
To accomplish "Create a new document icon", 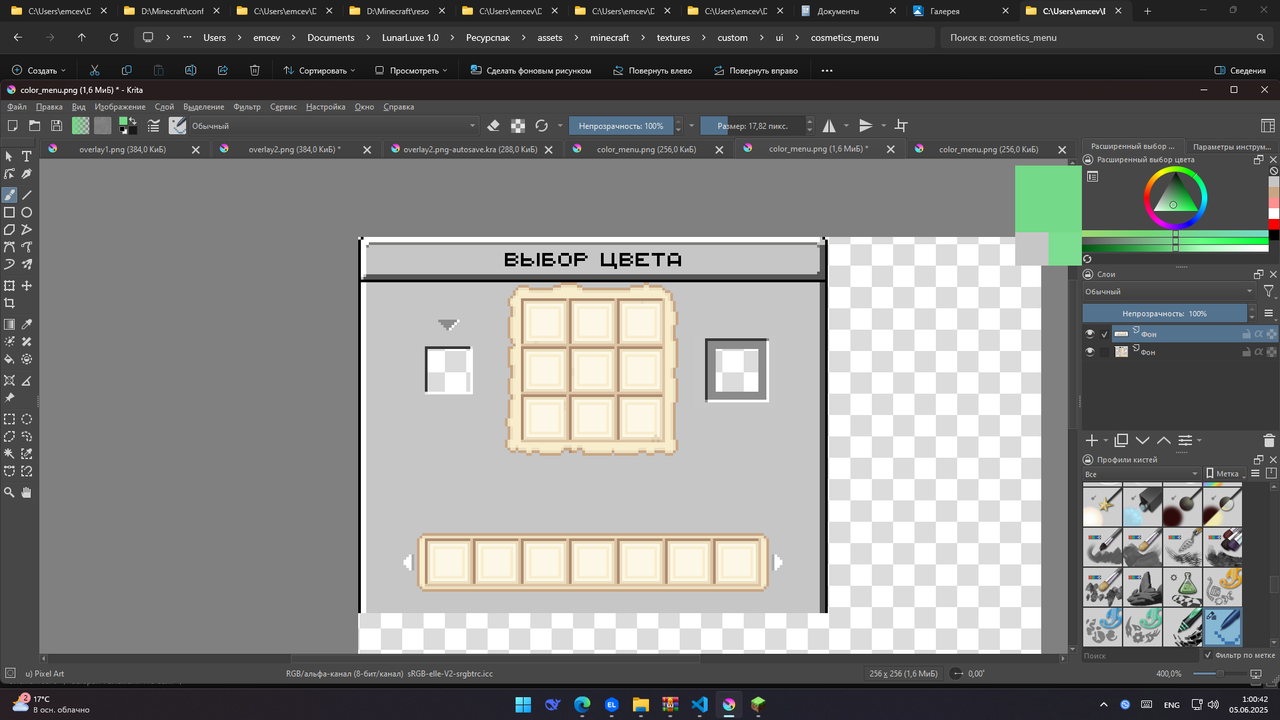I will (12, 126).
